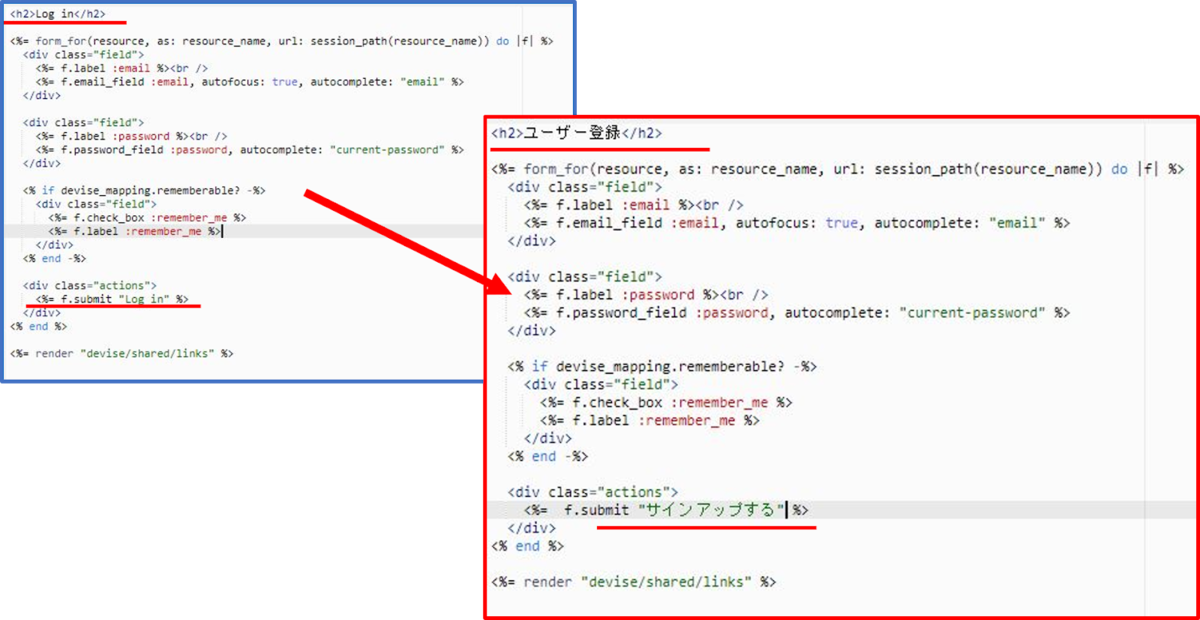Click div class="actions" in the ユーザー登録 panel
1200x620 pixels.
click(593, 492)
